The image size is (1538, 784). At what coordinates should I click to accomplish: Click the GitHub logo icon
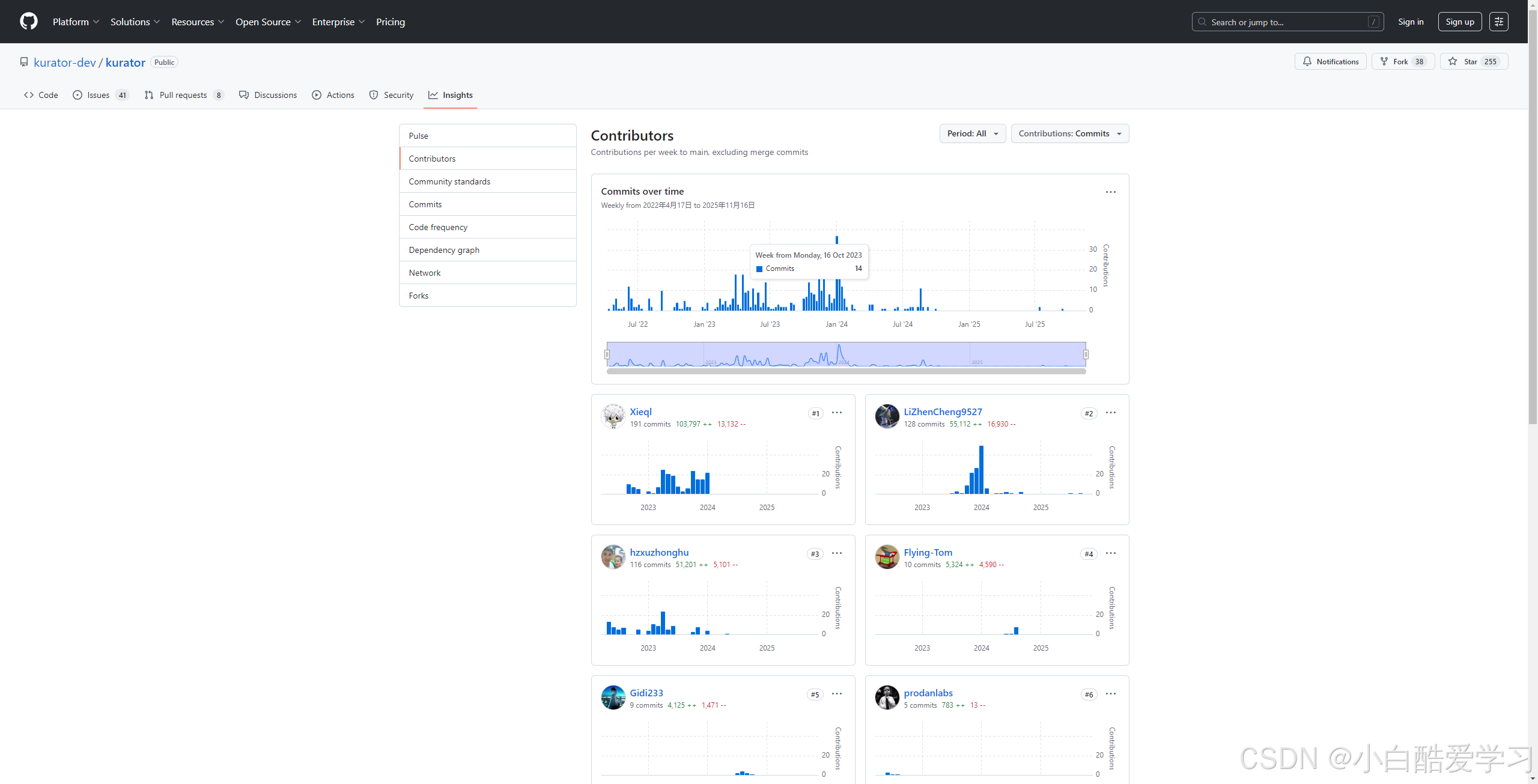click(28, 22)
